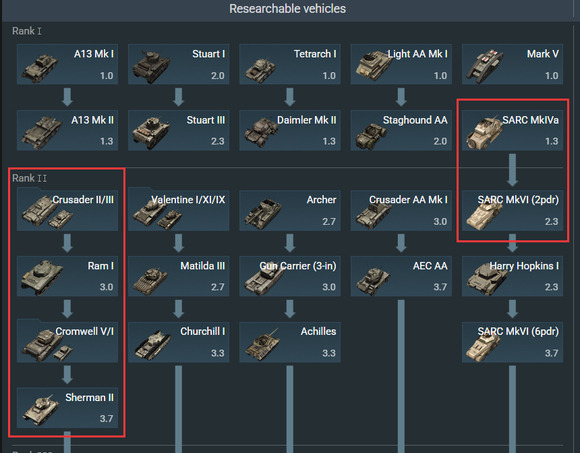Expand the Cromwell V/I vehicle group
580x453 pixels.
pos(67,341)
